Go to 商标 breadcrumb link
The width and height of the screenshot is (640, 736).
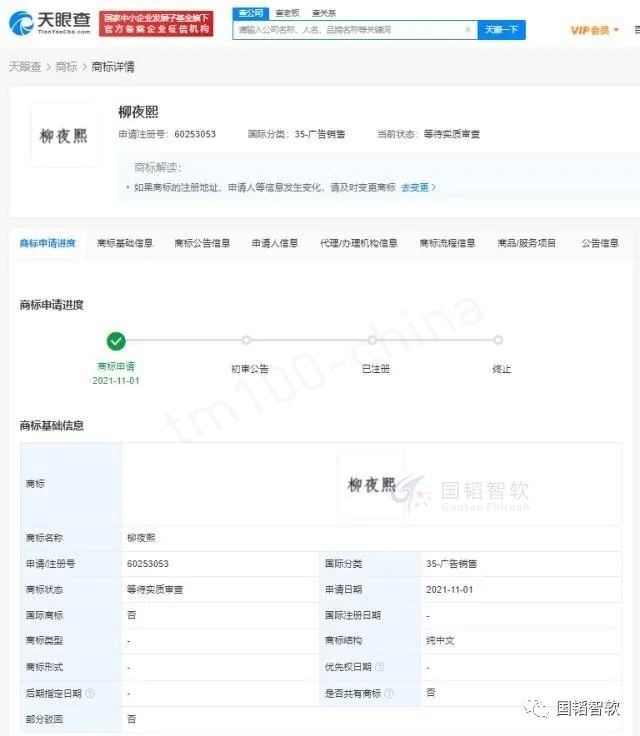click(x=66, y=67)
